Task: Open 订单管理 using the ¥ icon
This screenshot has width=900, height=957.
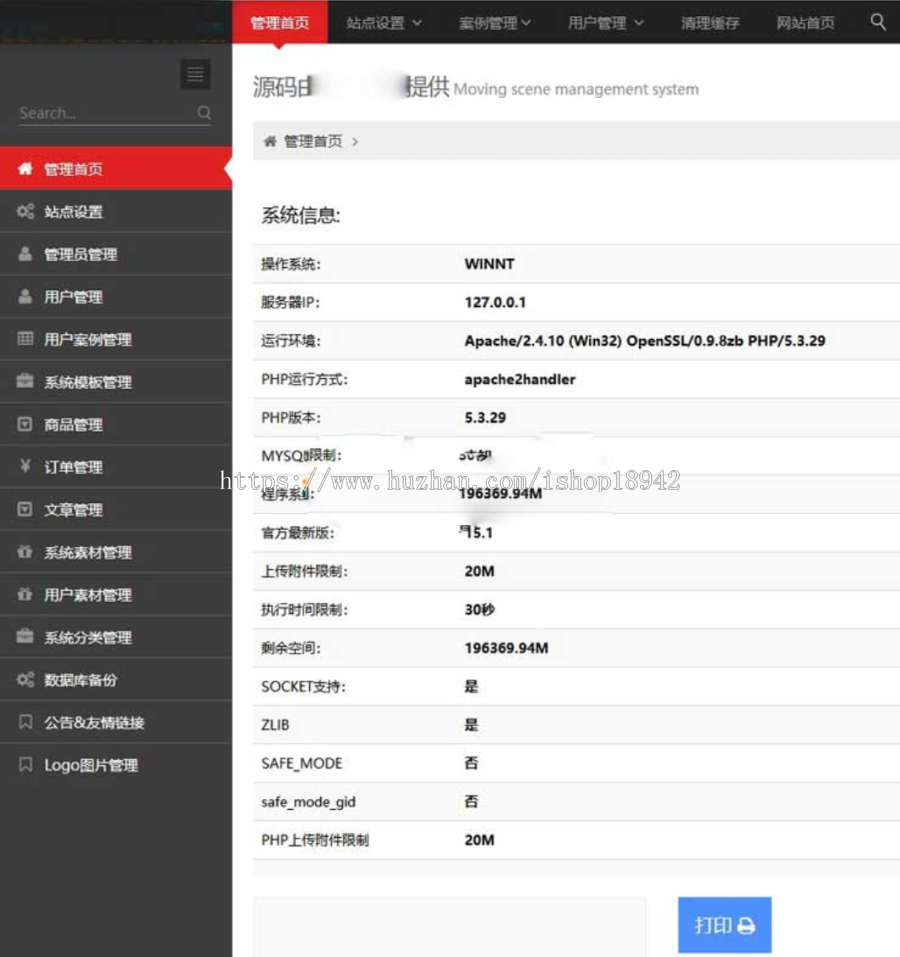Action: pos(25,466)
